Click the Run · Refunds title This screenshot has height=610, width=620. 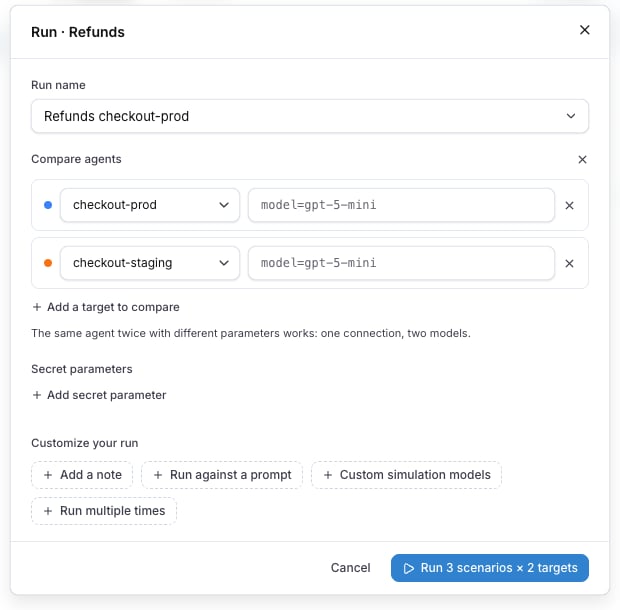point(78,32)
